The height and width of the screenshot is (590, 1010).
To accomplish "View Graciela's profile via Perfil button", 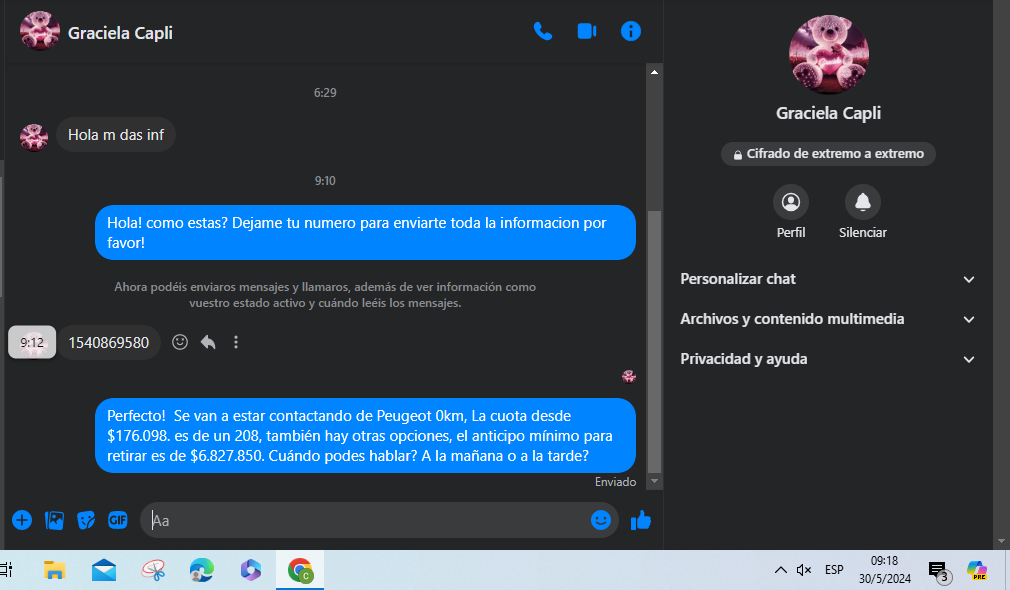I will pos(791,203).
